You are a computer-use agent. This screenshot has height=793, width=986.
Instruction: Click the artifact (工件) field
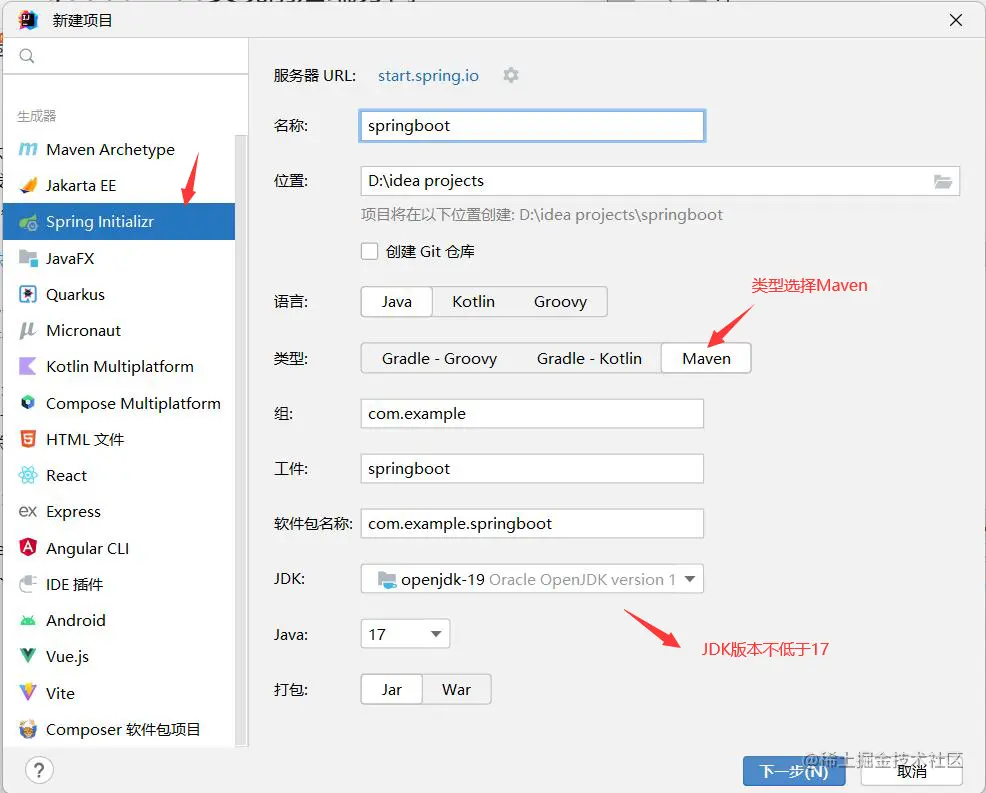(532, 469)
